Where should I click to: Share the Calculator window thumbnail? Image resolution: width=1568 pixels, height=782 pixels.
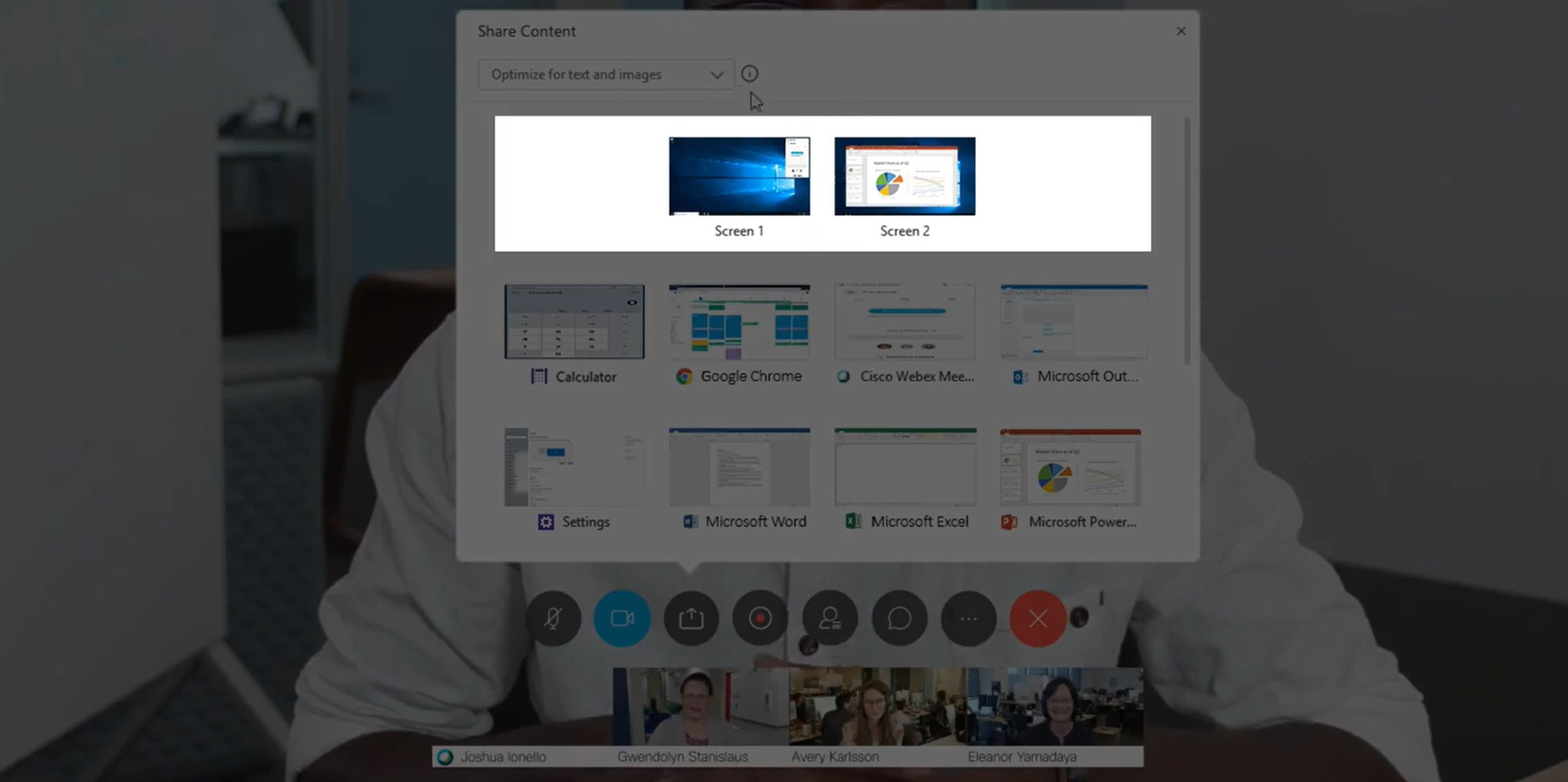click(x=574, y=322)
